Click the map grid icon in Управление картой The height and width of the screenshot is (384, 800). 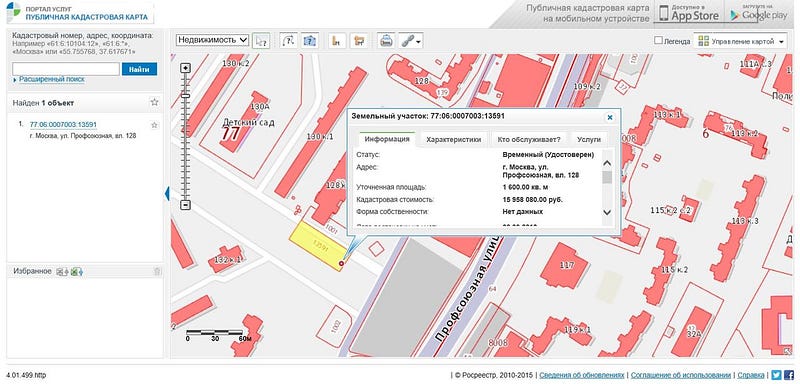703,41
